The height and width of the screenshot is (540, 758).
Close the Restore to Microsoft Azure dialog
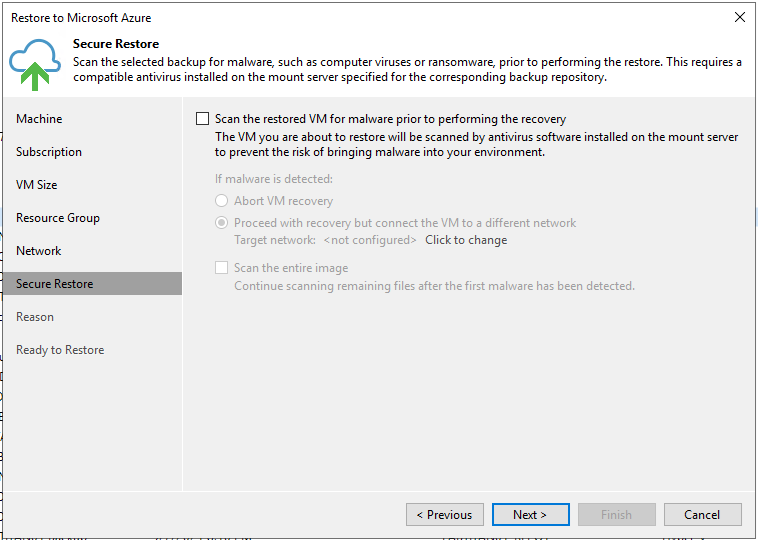740,17
